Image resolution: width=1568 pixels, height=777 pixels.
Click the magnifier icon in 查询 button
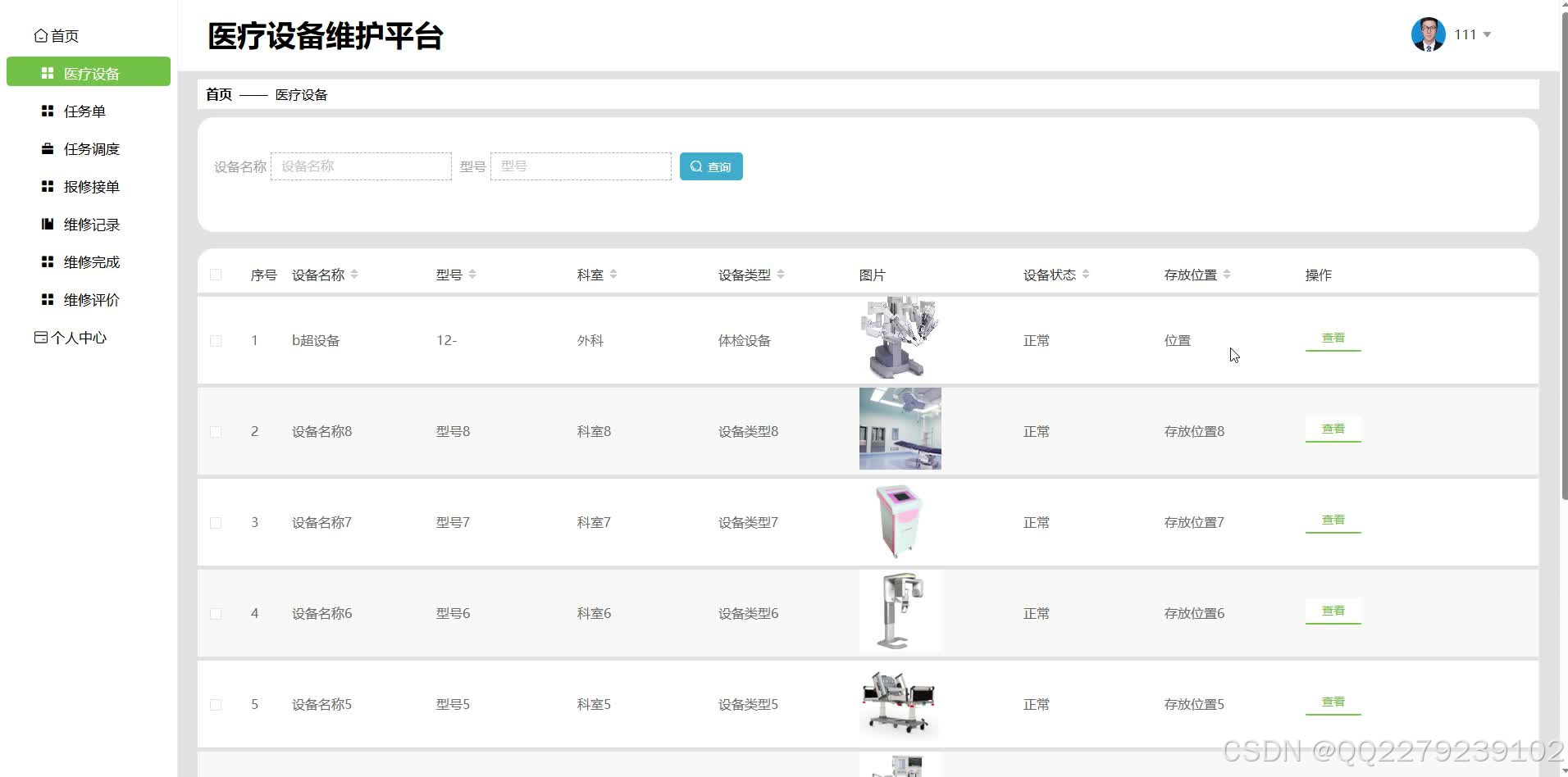pos(696,166)
